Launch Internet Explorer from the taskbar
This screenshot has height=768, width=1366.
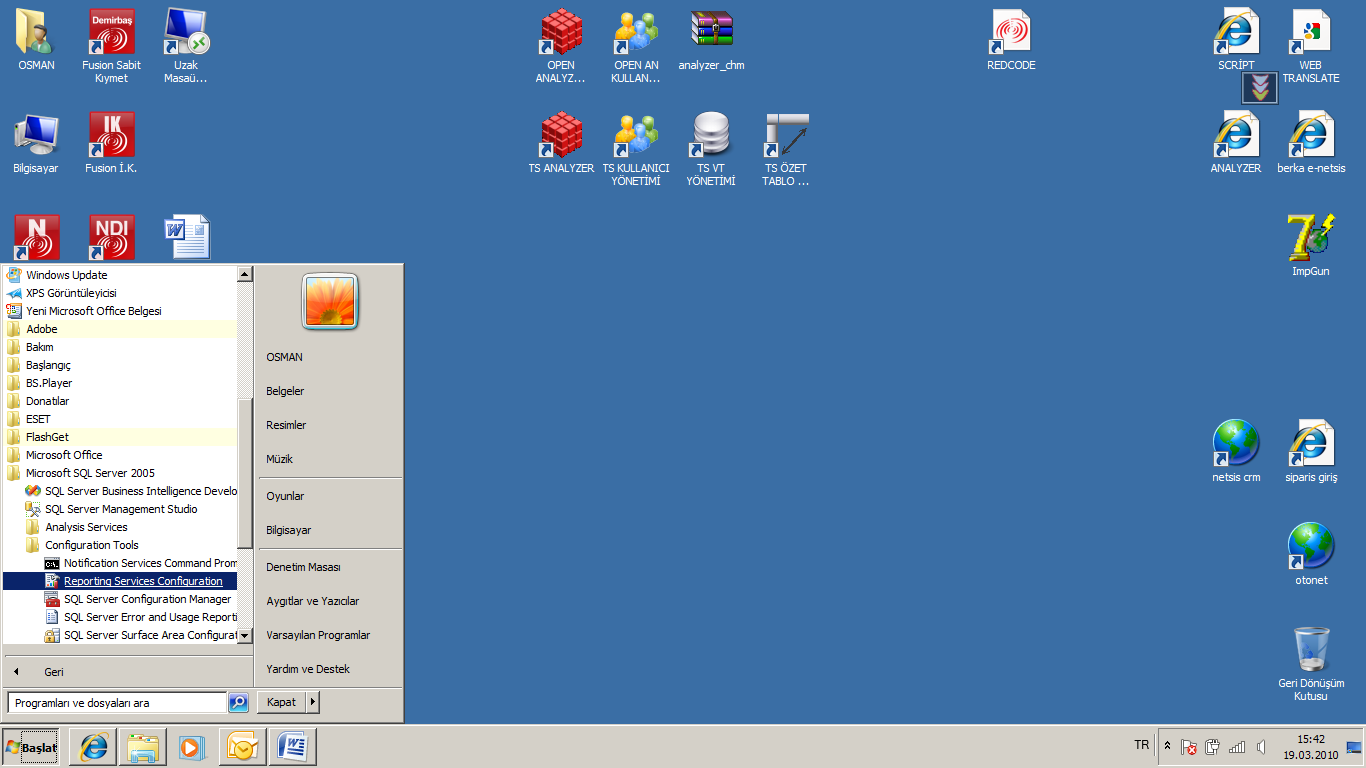point(93,747)
